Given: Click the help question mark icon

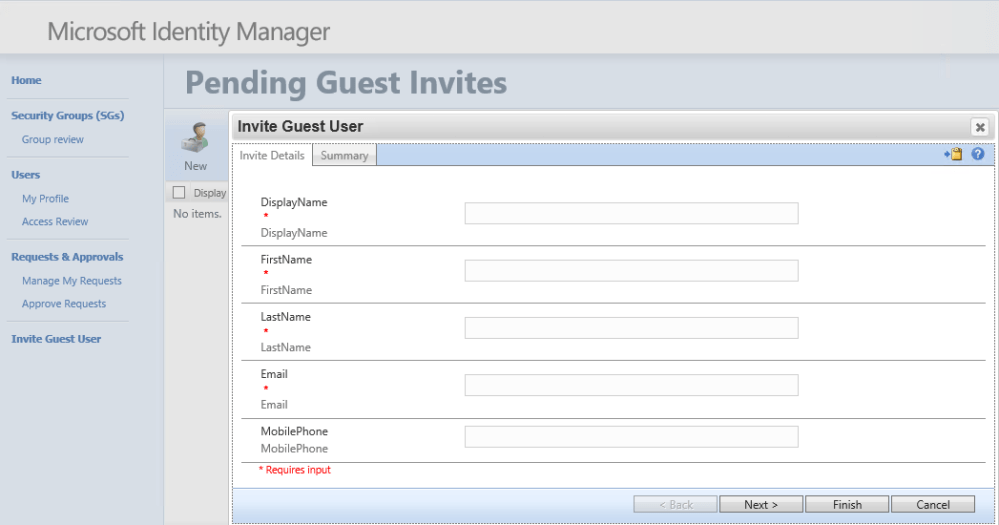Looking at the screenshot, I should [978, 154].
